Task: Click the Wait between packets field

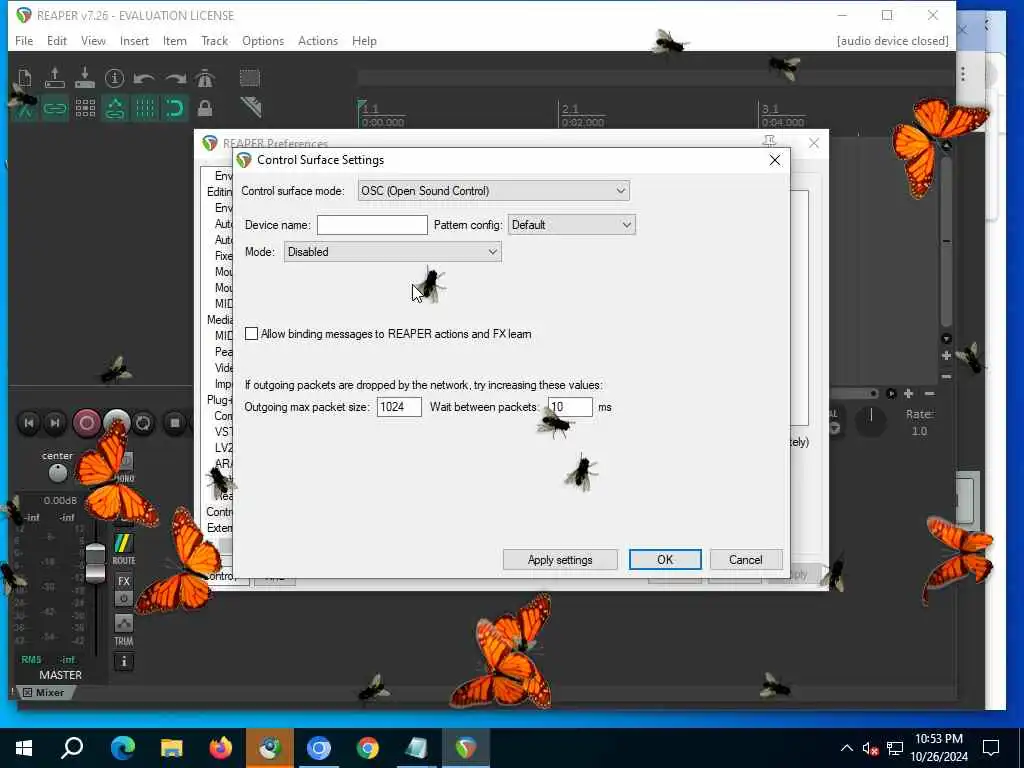Action: click(570, 407)
